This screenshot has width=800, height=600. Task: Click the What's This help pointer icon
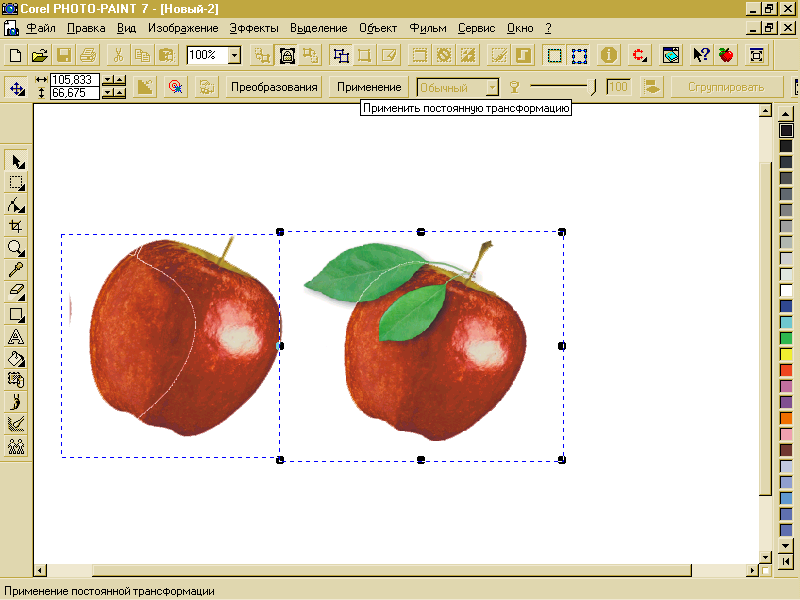pyautogui.click(x=701, y=55)
